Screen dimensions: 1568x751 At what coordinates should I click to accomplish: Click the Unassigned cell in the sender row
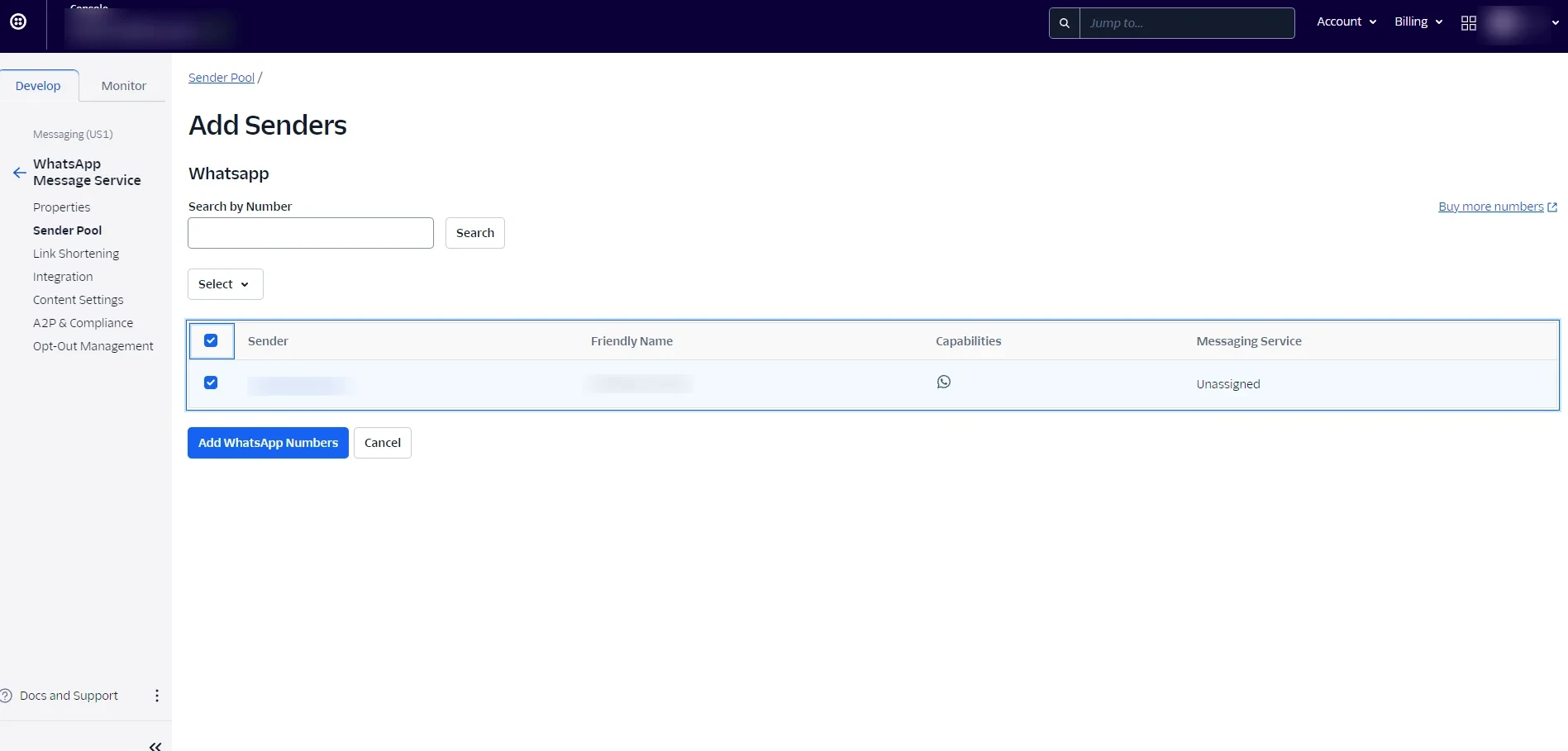[1228, 384]
